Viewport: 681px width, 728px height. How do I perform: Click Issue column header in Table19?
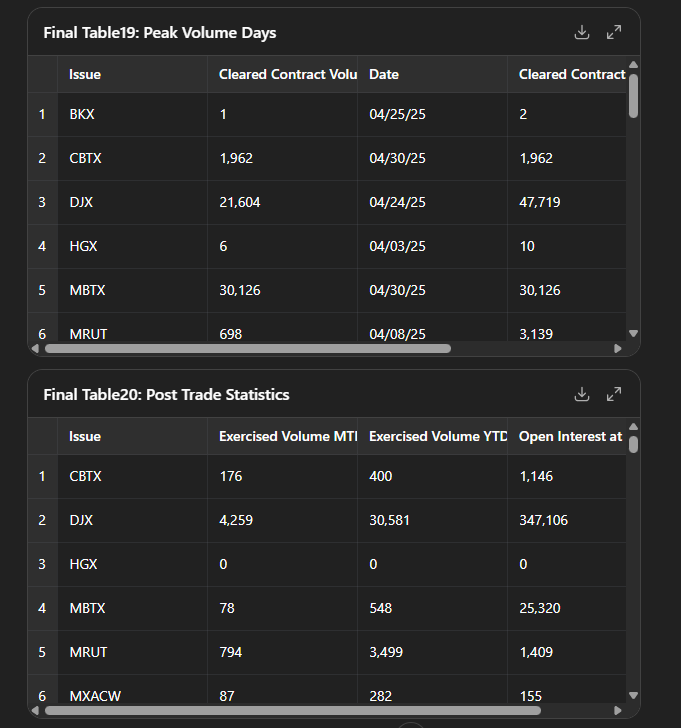coord(132,74)
